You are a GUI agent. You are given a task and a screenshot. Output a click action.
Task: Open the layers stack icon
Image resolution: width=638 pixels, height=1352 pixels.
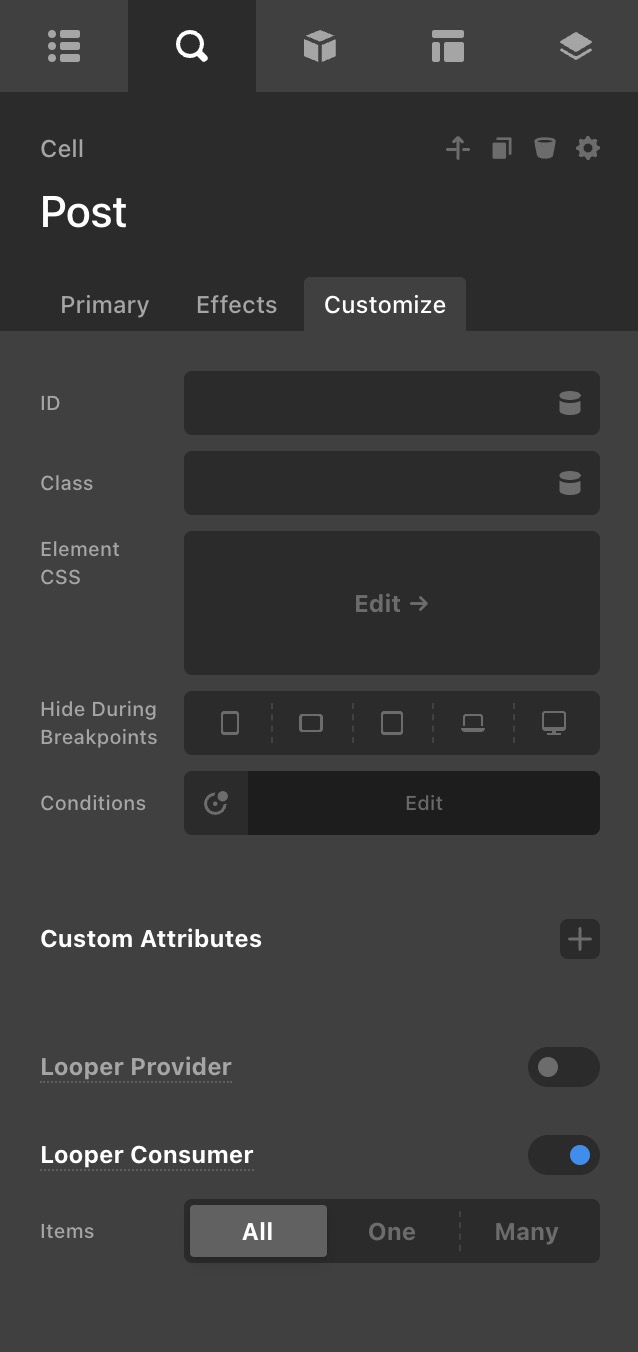[575, 46]
